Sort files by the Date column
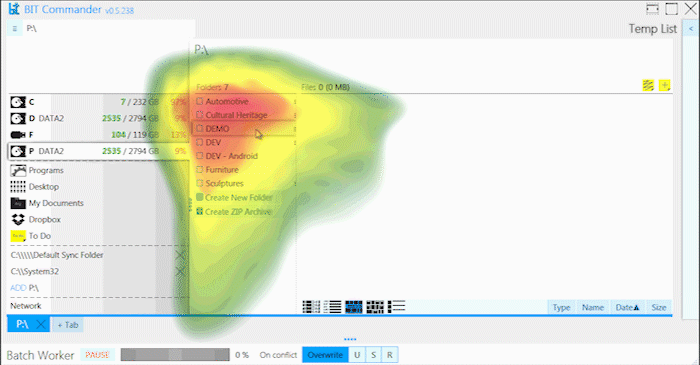This screenshot has height=365, width=700. [627, 307]
